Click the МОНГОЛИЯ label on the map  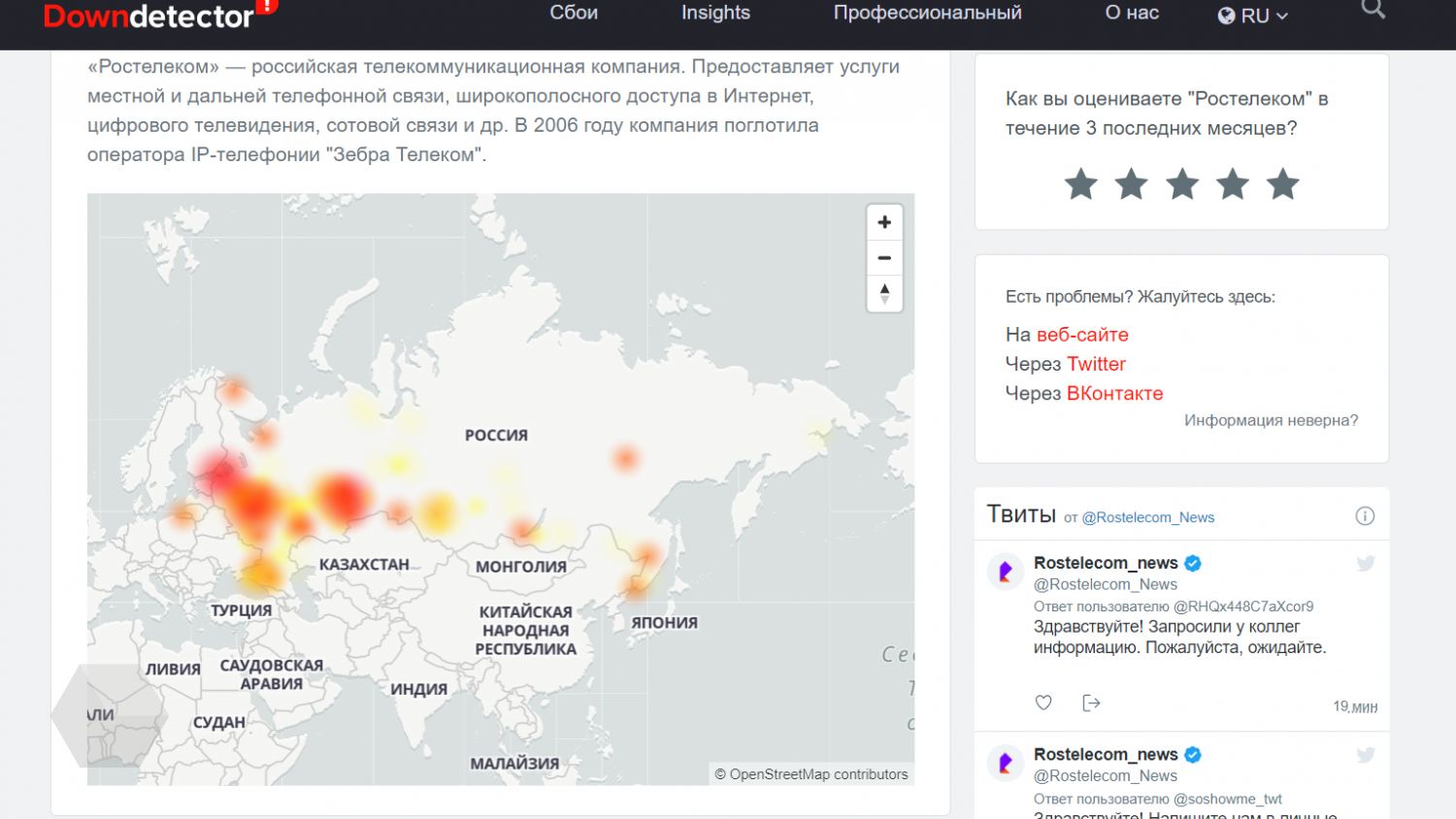click(521, 567)
